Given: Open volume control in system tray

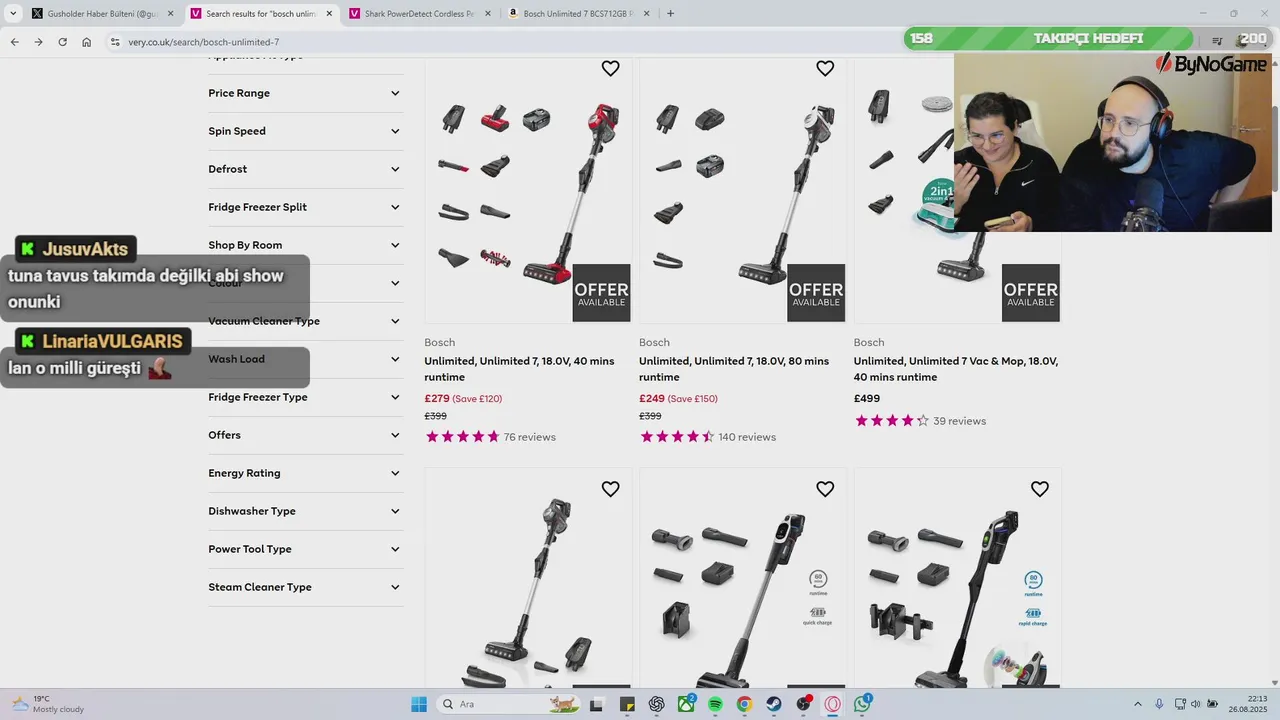Looking at the screenshot, I should pos(1196,704).
